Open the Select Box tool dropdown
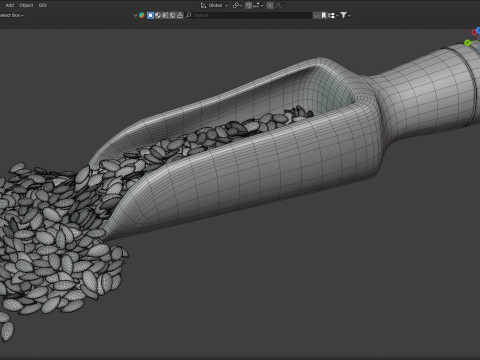Screen dimensions: 480x360 [11, 15]
